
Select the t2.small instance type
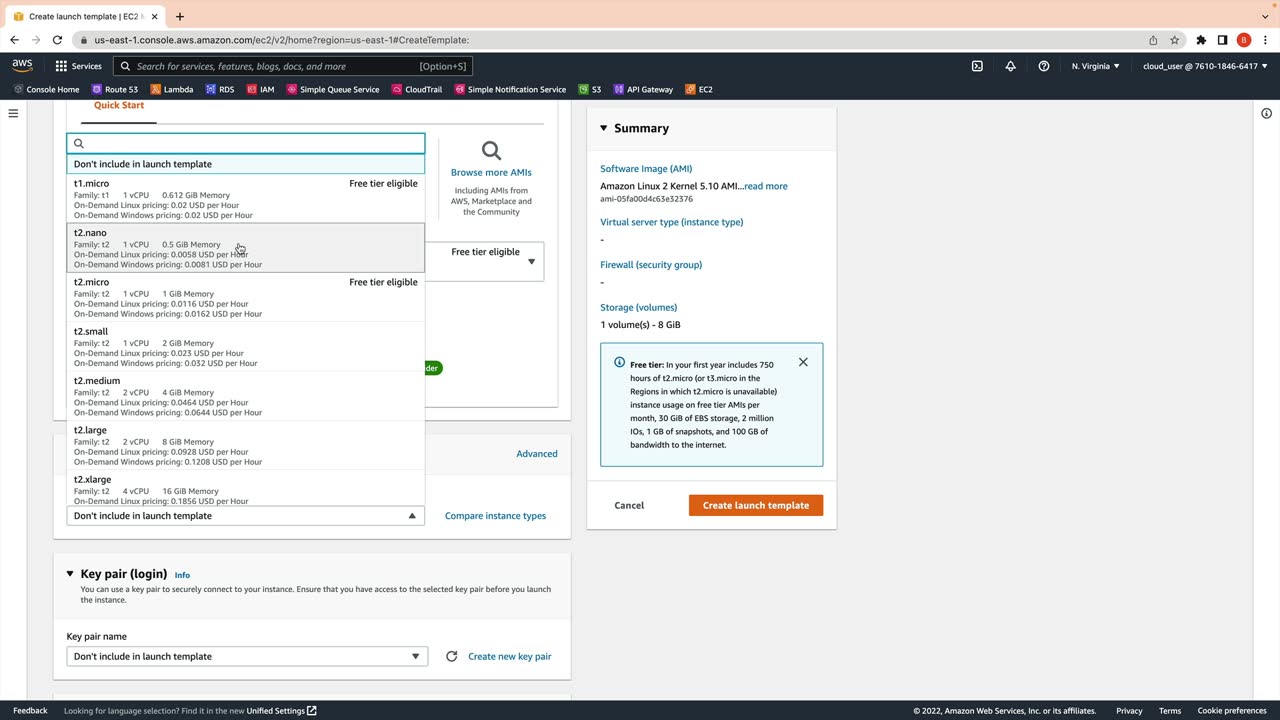pyautogui.click(x=246, y=346)
